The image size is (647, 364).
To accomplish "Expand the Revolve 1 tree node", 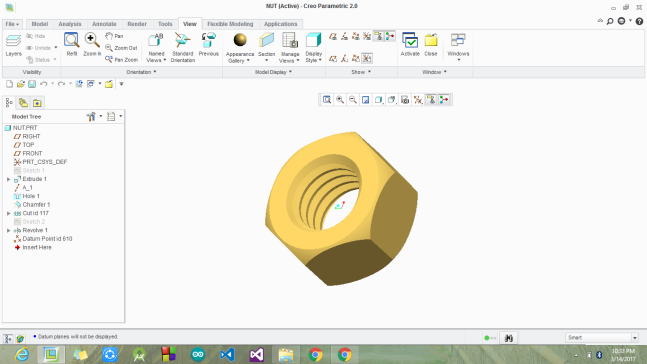I will [9, 230].
